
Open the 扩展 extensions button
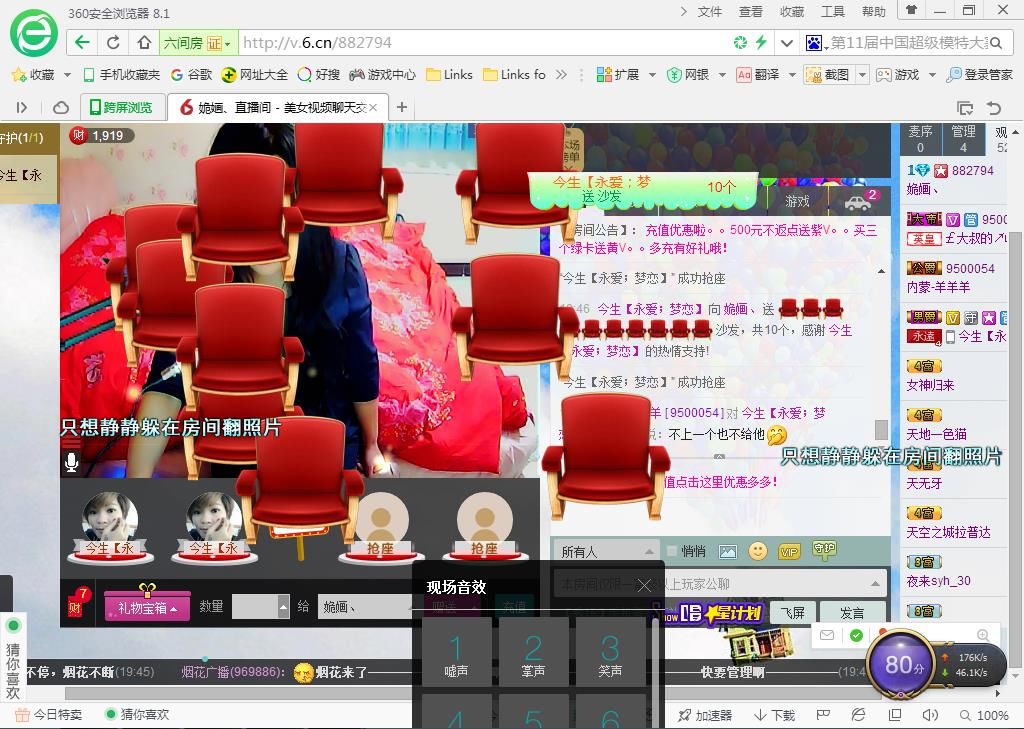pos(618,74)
